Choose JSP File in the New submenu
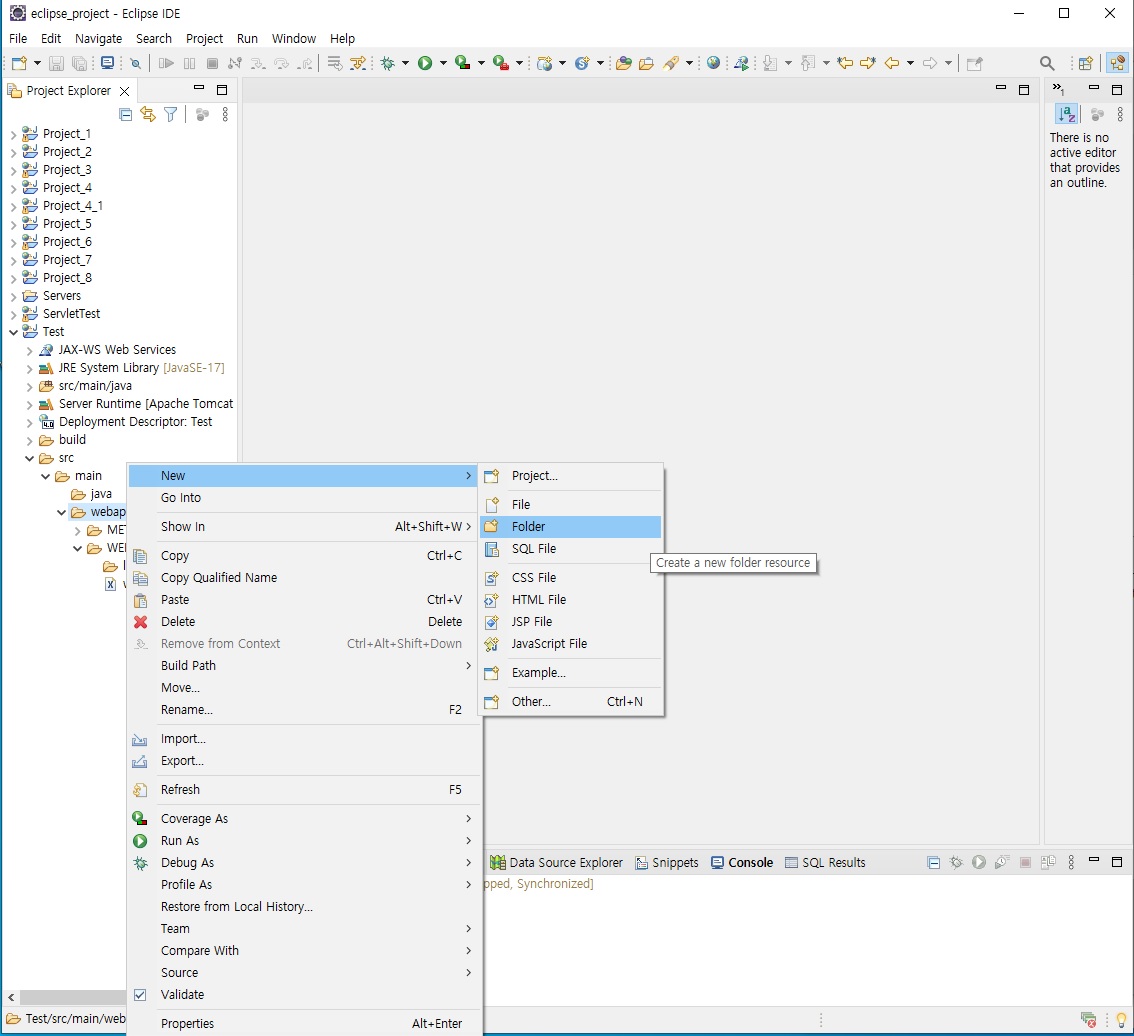 [571, 621]
